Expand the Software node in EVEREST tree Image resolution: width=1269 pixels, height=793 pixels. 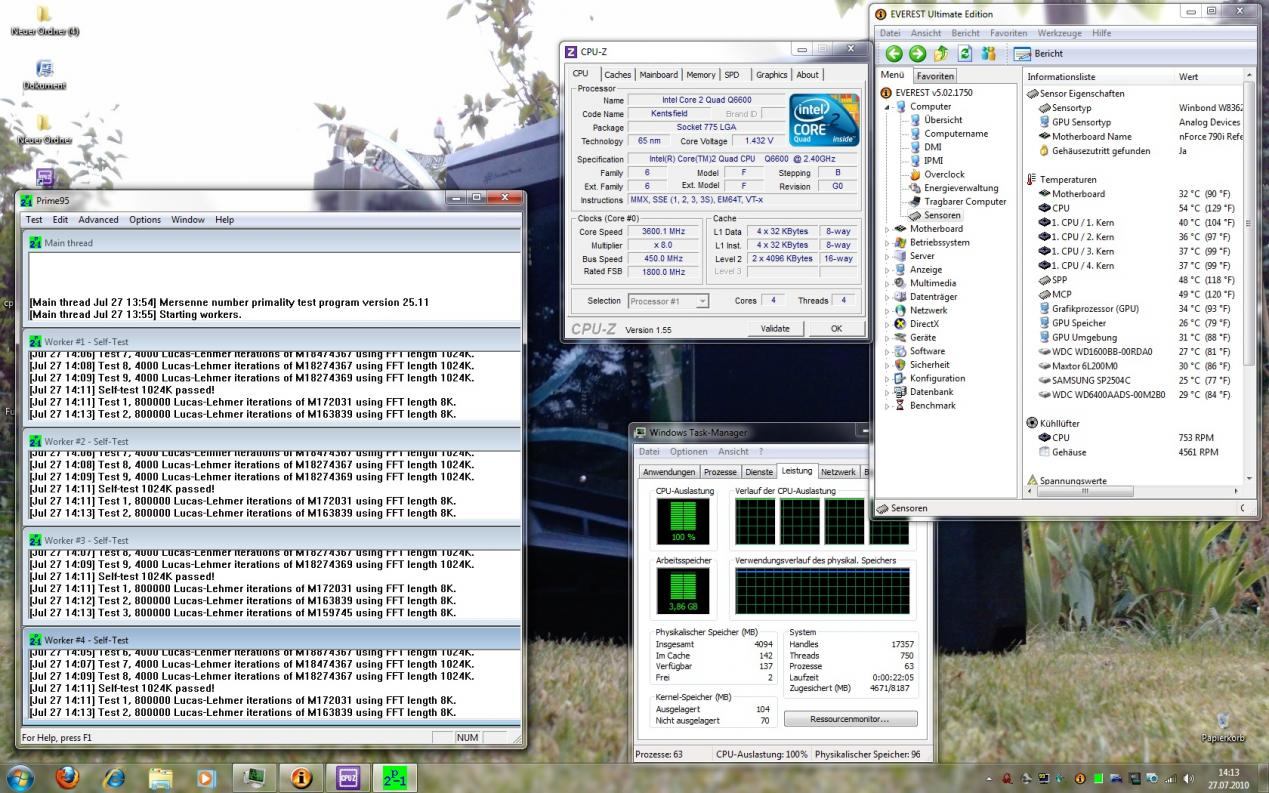point(887,351)
